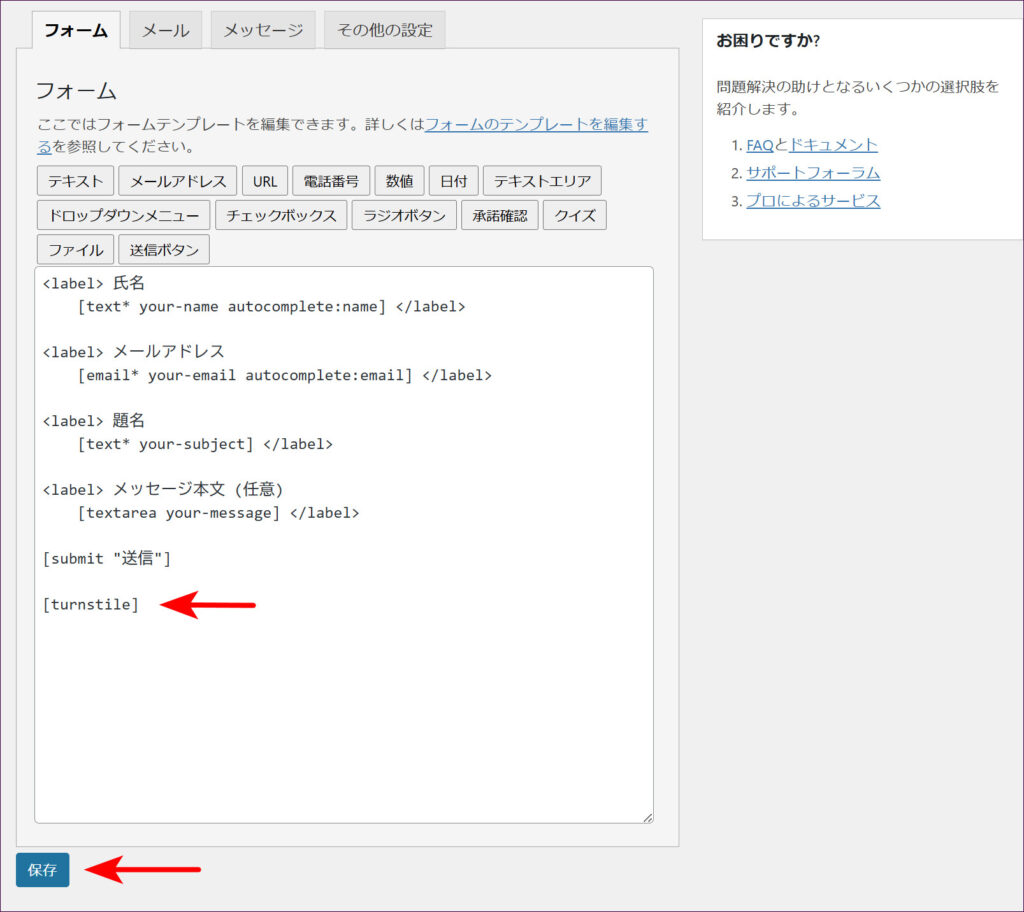Insert a ラジオボタン tag
The height and width of the screenshot is (912, 1024).
click(404, 215)
